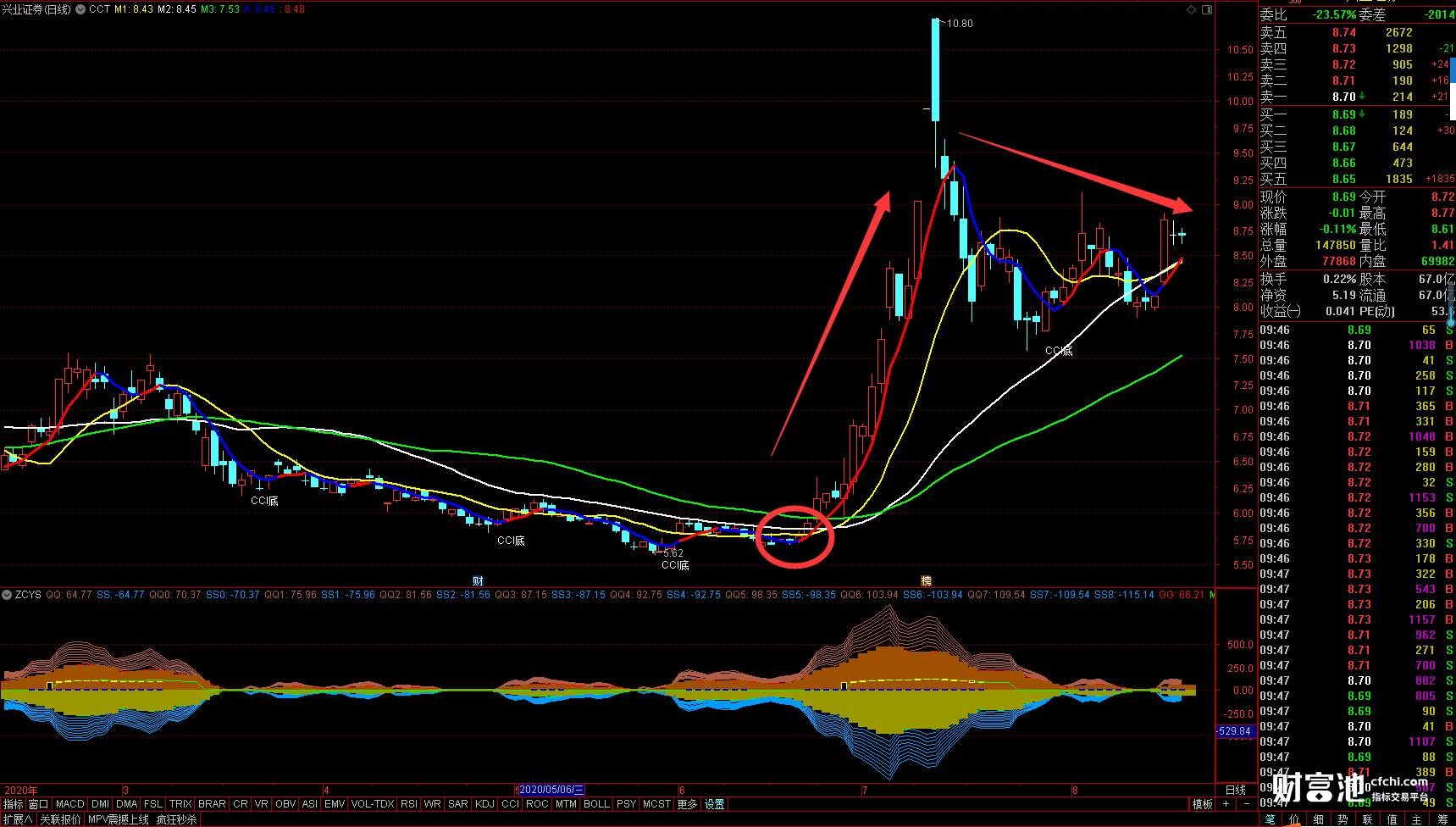Select the CR indicator tab
Viewport: 1456px width, 827px height.
pyautogui.click(x=241, y=804)
